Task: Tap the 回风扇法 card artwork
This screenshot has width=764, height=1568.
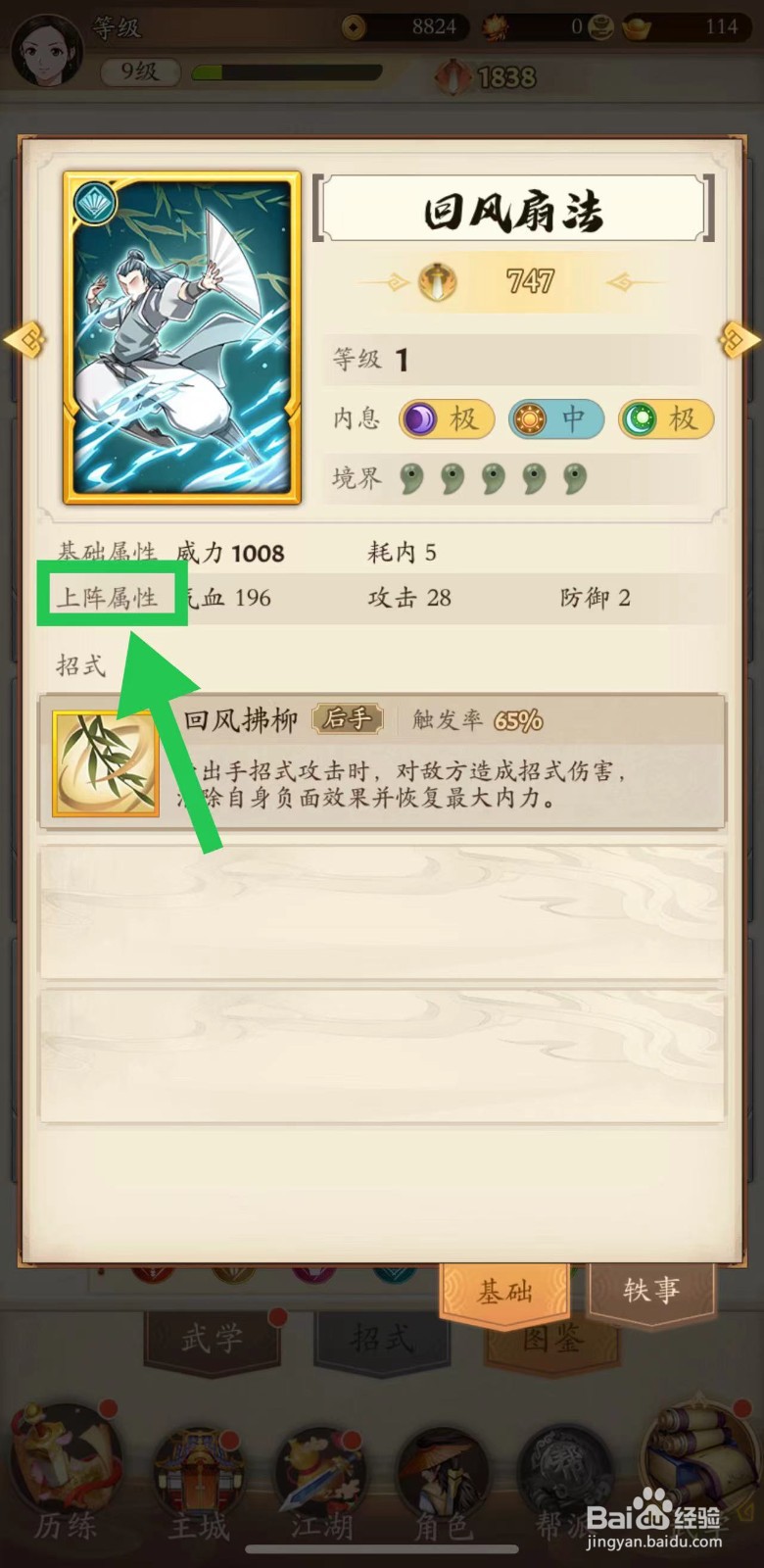Action: click(182, 338)
